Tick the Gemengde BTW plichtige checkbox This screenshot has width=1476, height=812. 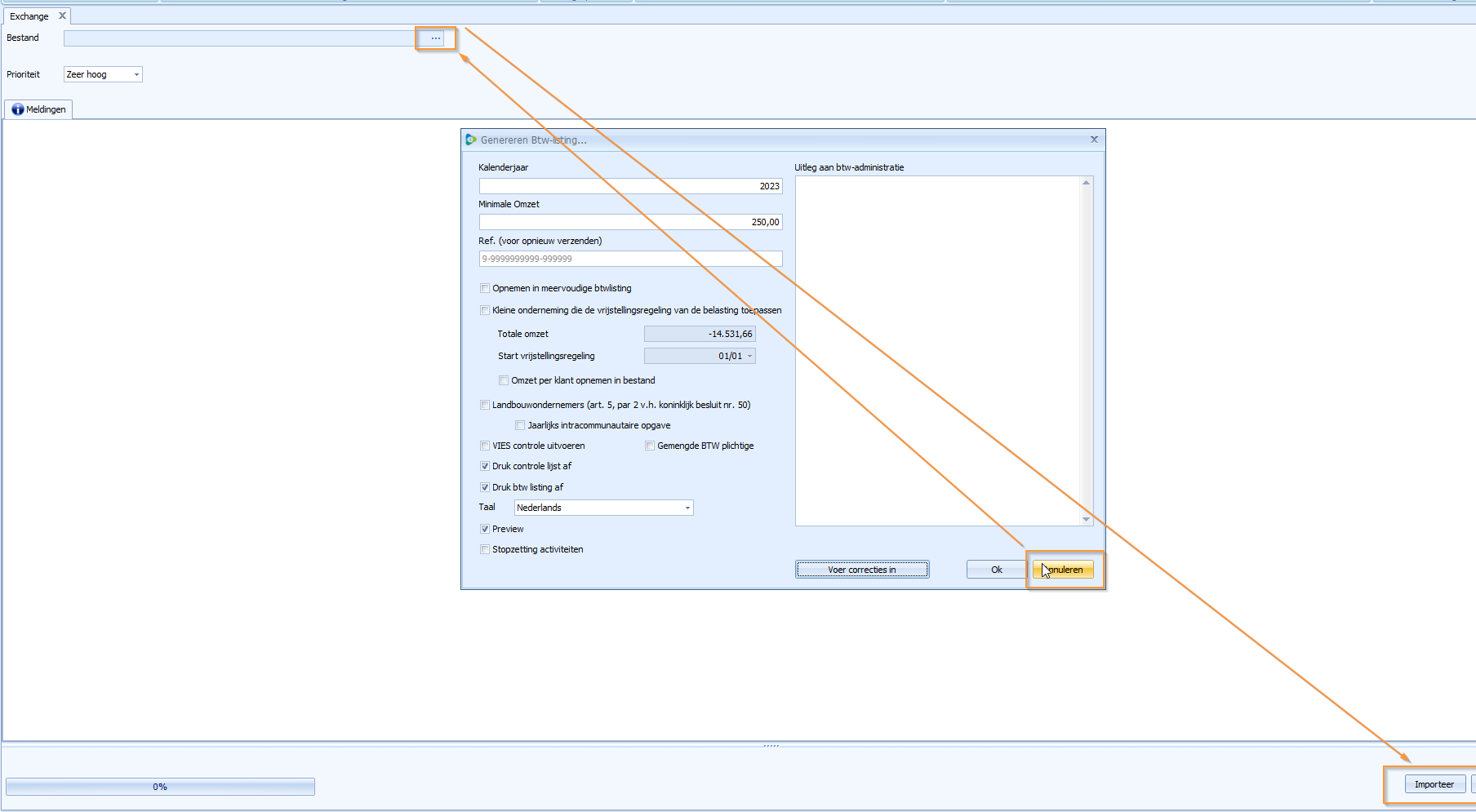click(x=650, y=446)
